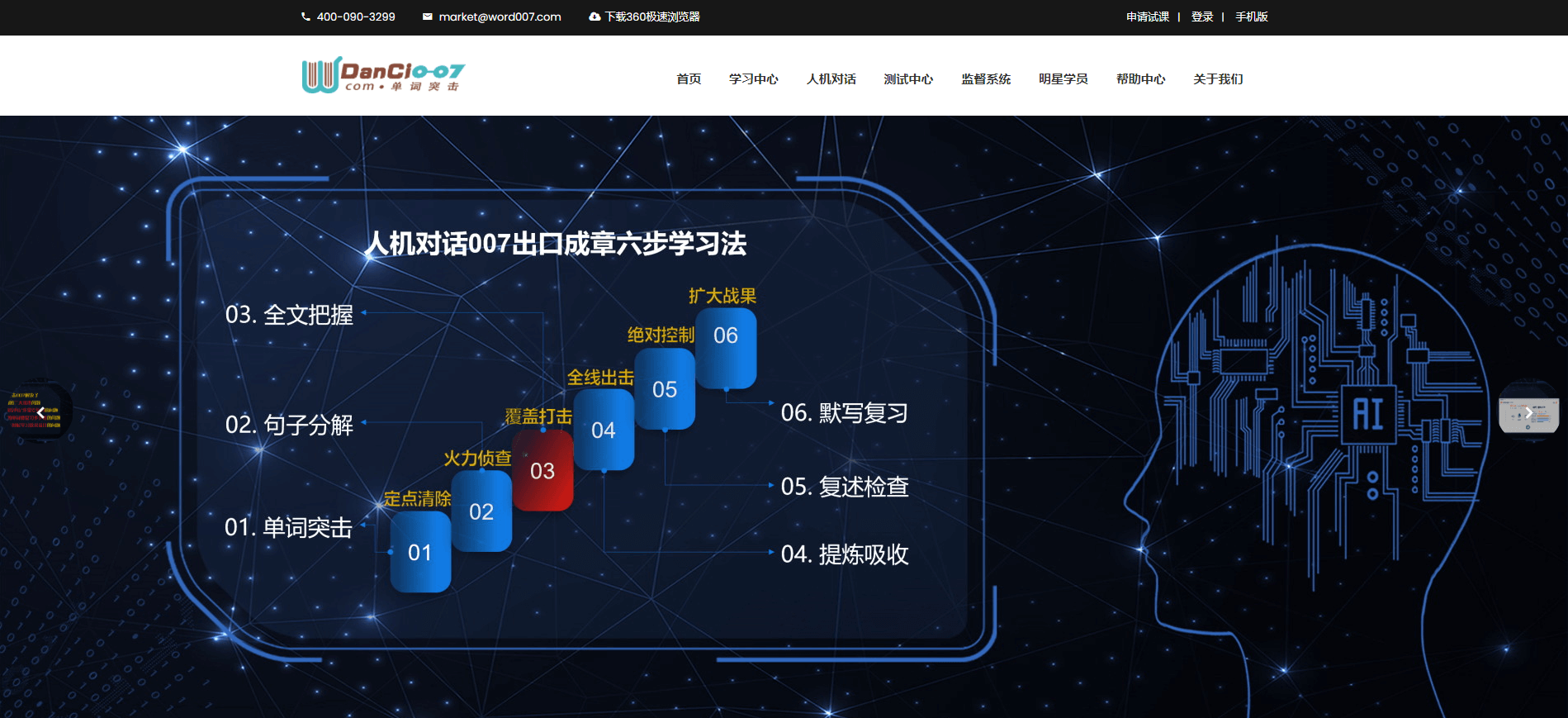Open the 人机对话 menu item
Screen dimensions: 1568x718
831,79
